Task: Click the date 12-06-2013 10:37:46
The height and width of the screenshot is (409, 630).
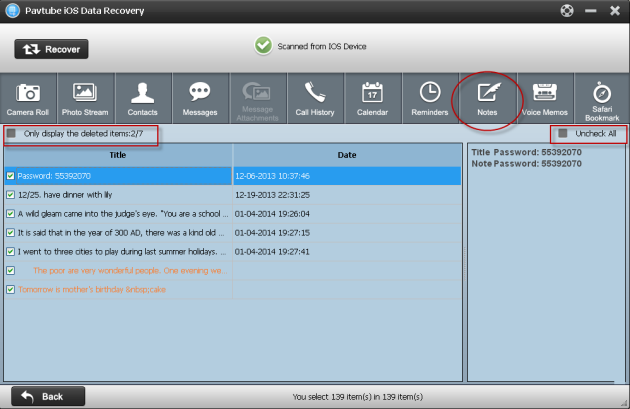Action: point(272,176)
